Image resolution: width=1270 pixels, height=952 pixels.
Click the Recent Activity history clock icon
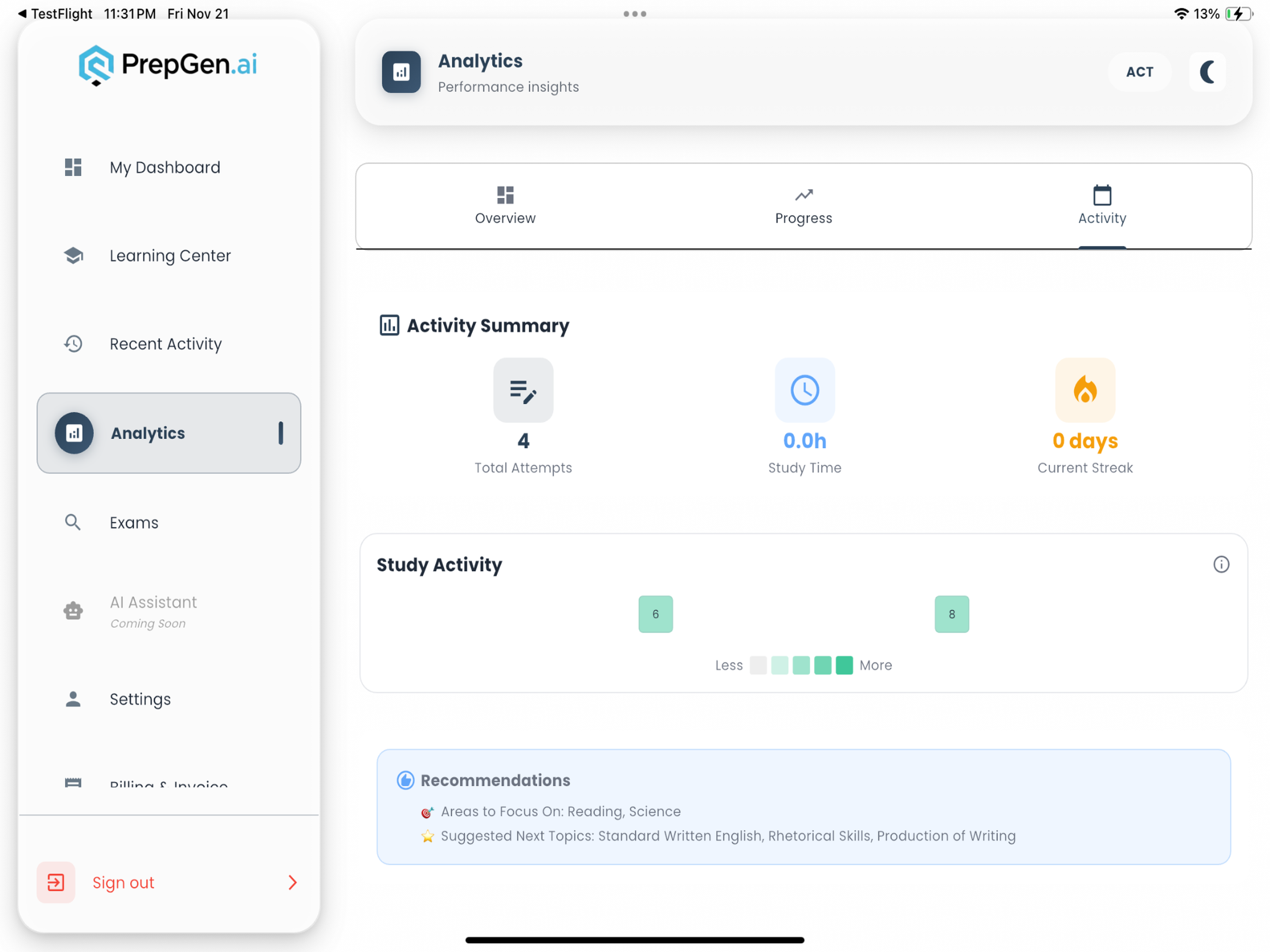73,344
